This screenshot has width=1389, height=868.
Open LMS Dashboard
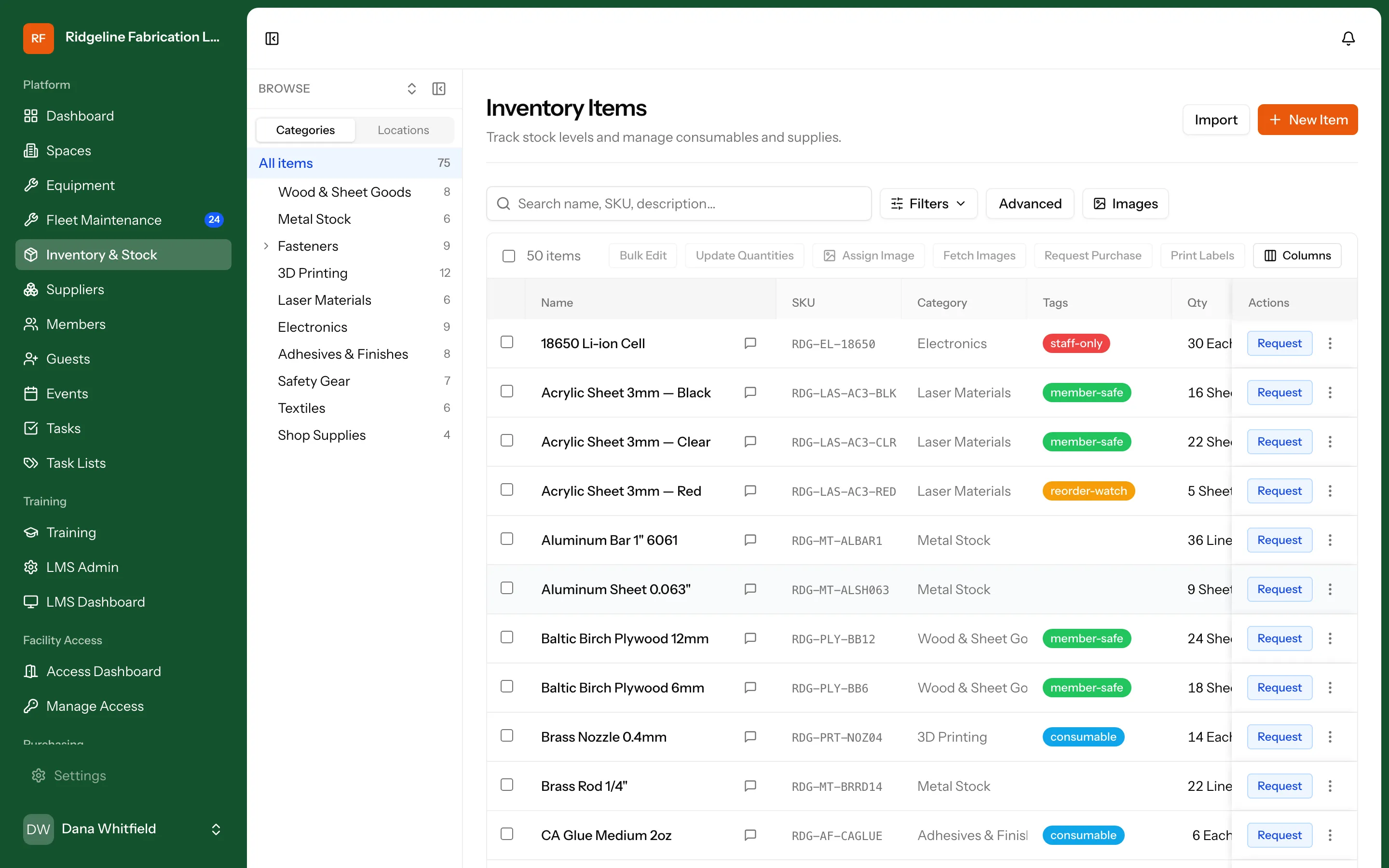[123, 602]
